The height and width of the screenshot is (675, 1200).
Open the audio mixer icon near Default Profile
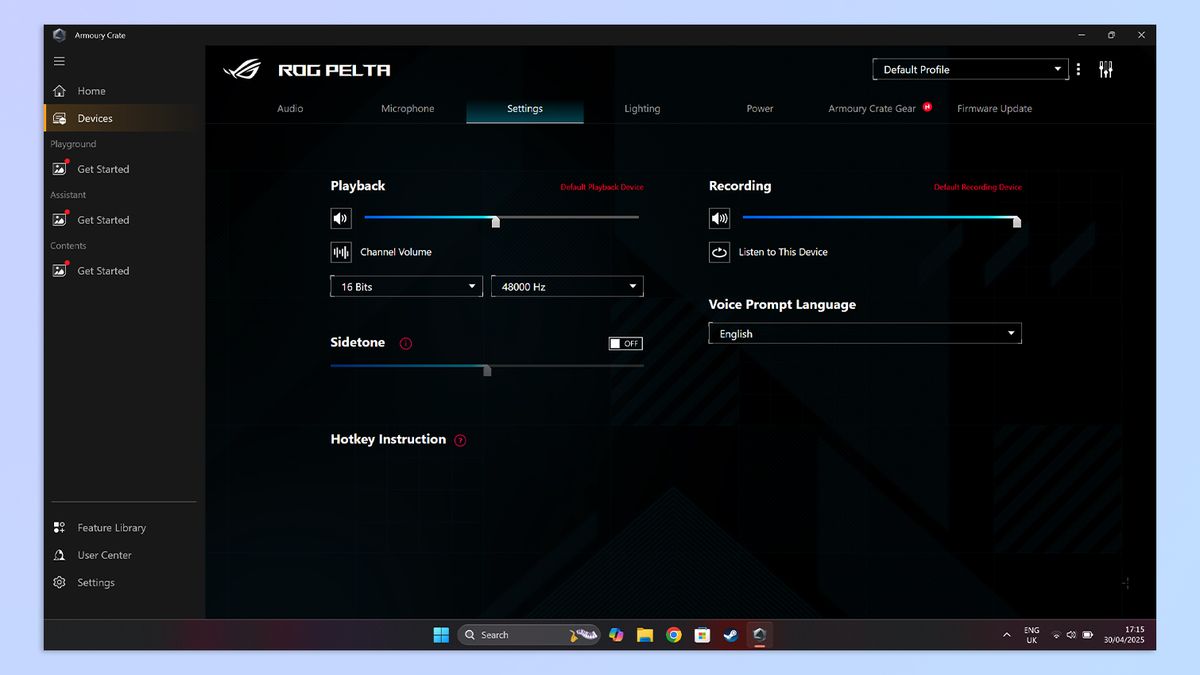[x=1105, y=69]
